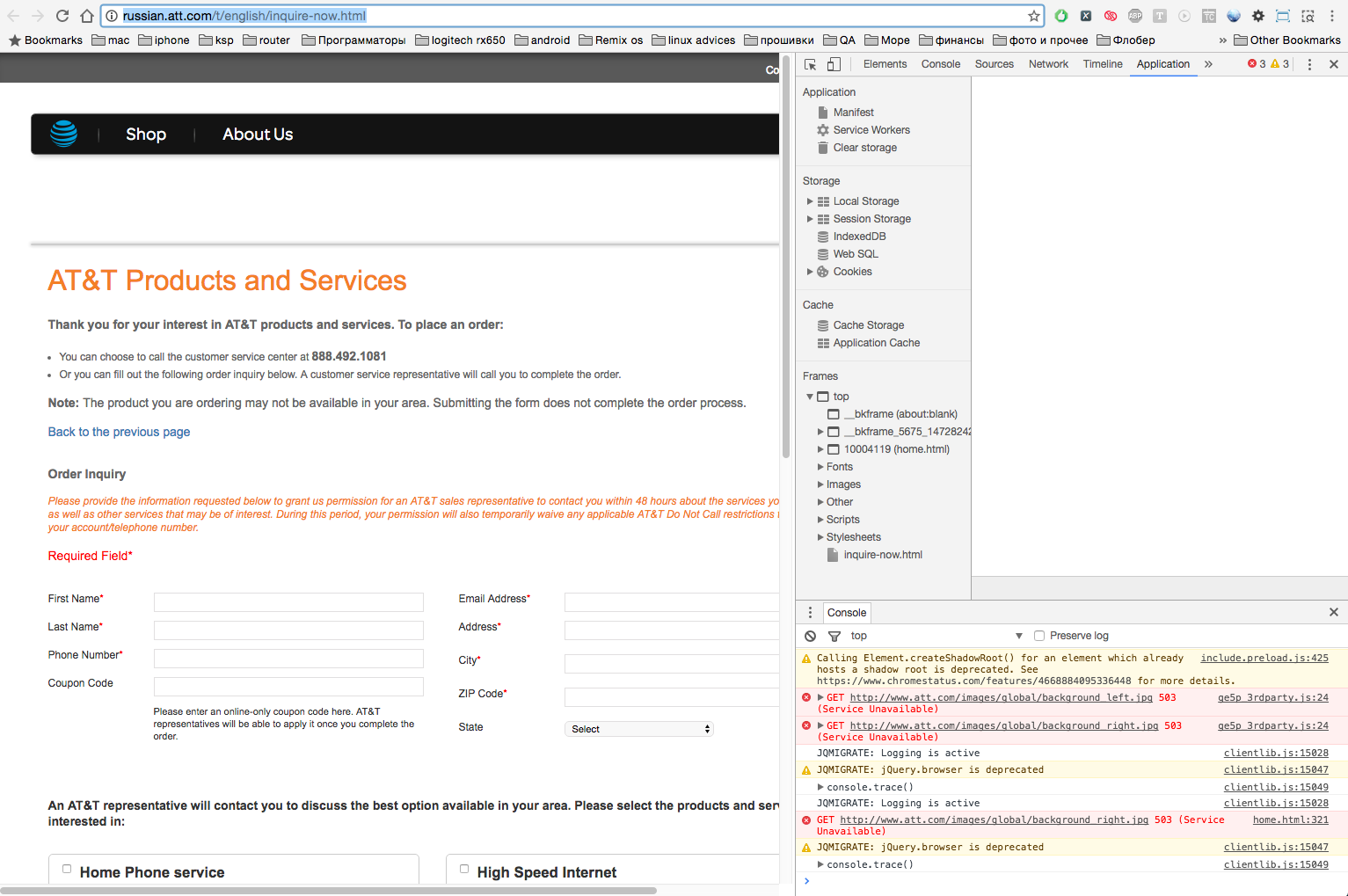Open the gray T extension icon
Image resolution: width=1348 pixels, height=896 pixels.
(1160, 16)
